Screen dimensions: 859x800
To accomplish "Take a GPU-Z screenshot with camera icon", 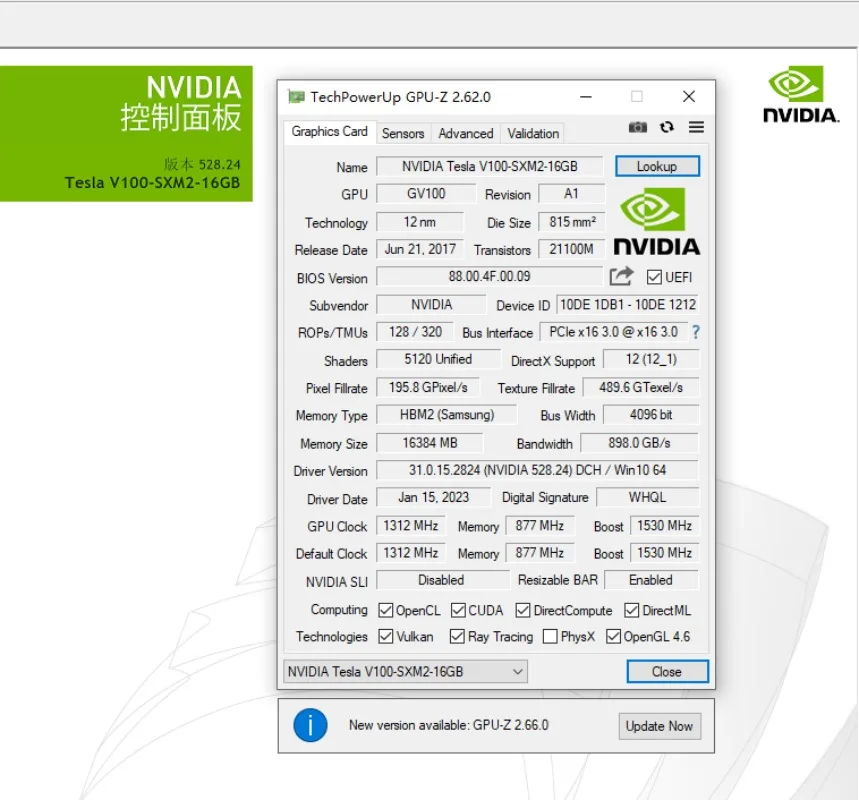I will [637, 127].
